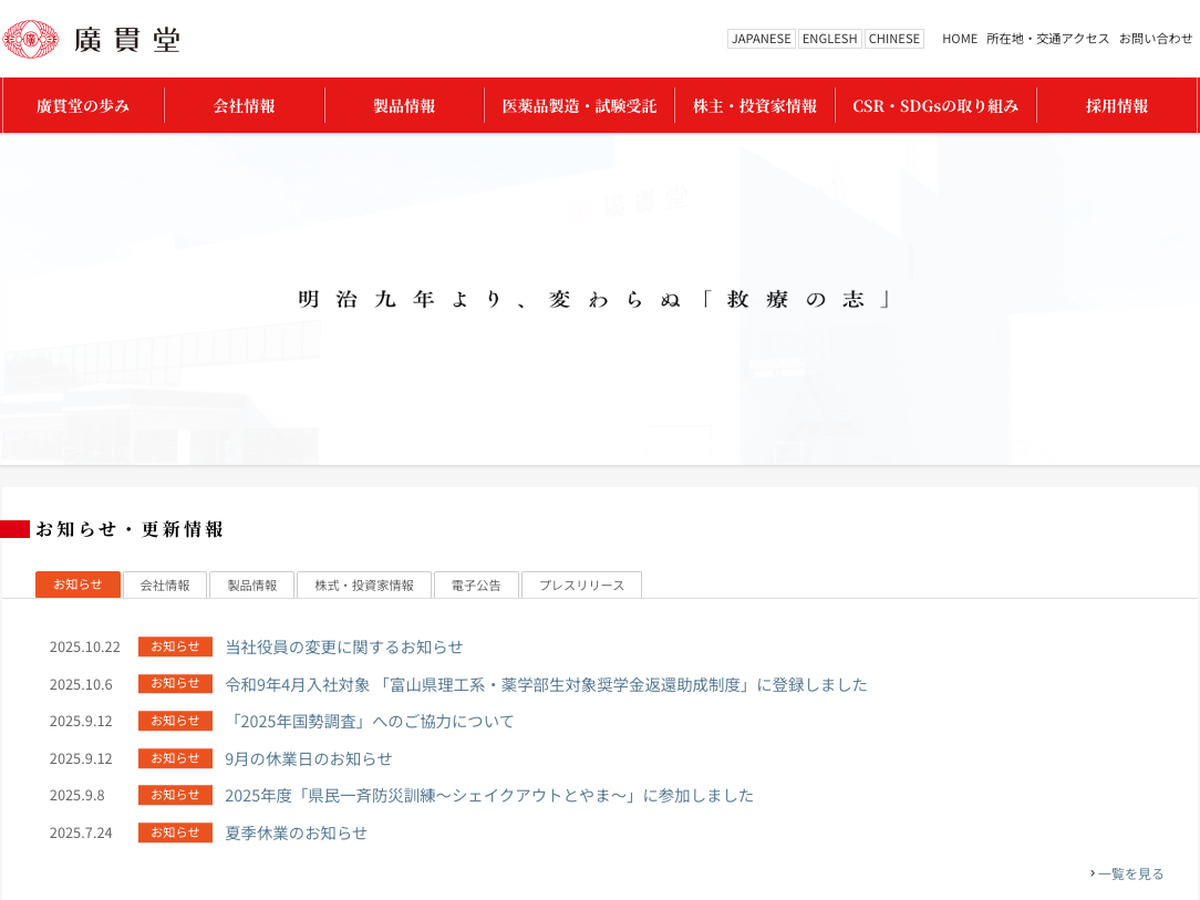Image resolution: width=1200 pixels, height=900 pixels.
Task: Open CSR・SDGsの取り組み menu item
Action: (x=935, y=106)
